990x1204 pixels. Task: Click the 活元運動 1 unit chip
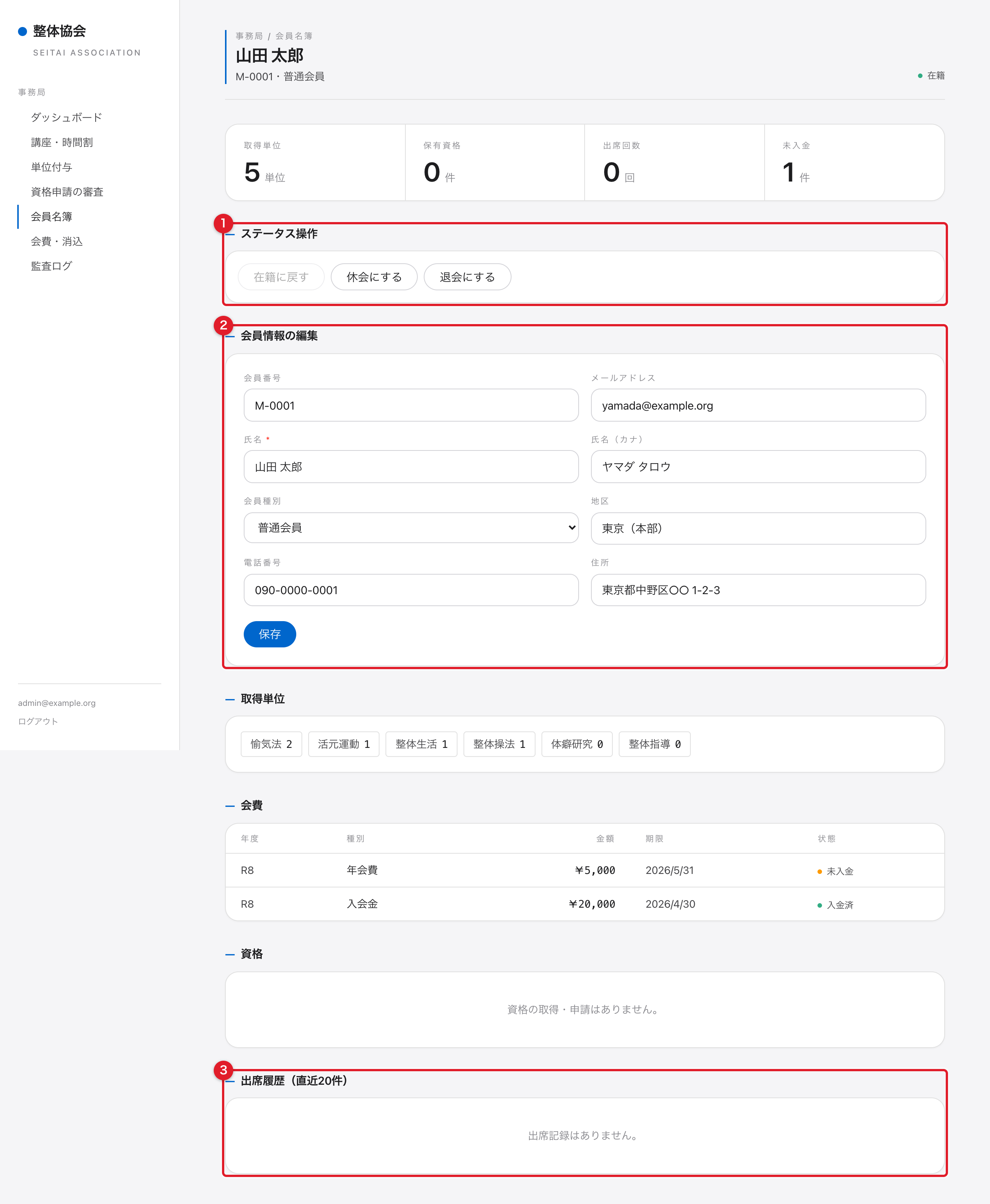click(x=344, y=744)
